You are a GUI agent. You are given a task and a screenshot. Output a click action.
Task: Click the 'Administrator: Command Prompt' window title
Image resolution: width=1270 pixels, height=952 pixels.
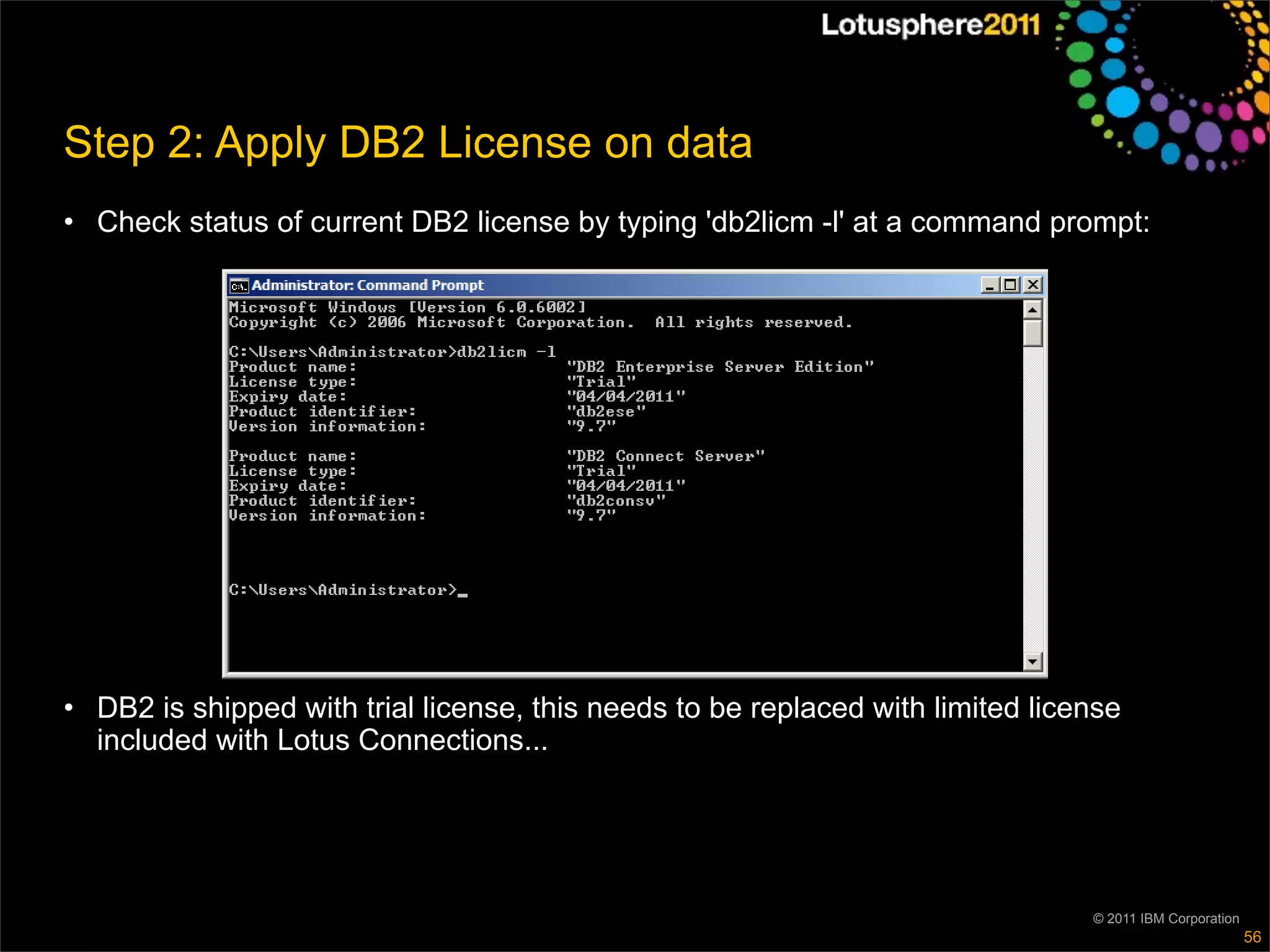point(367,285)
